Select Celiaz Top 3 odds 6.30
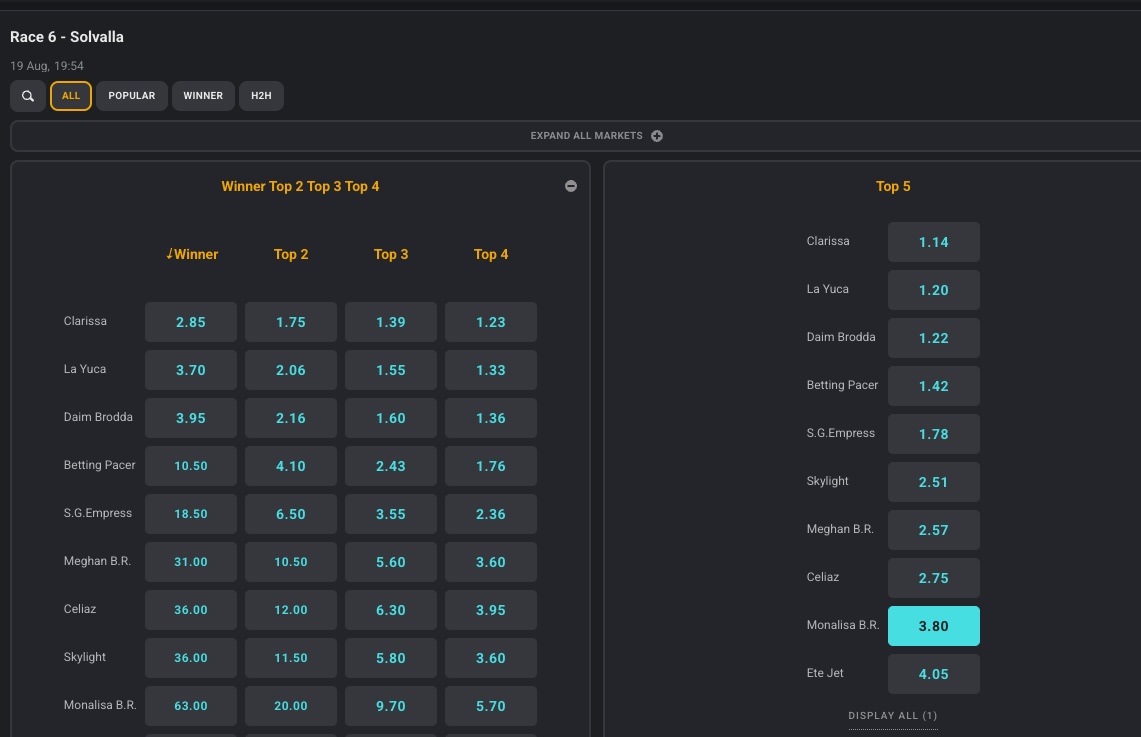 (391, 610)
